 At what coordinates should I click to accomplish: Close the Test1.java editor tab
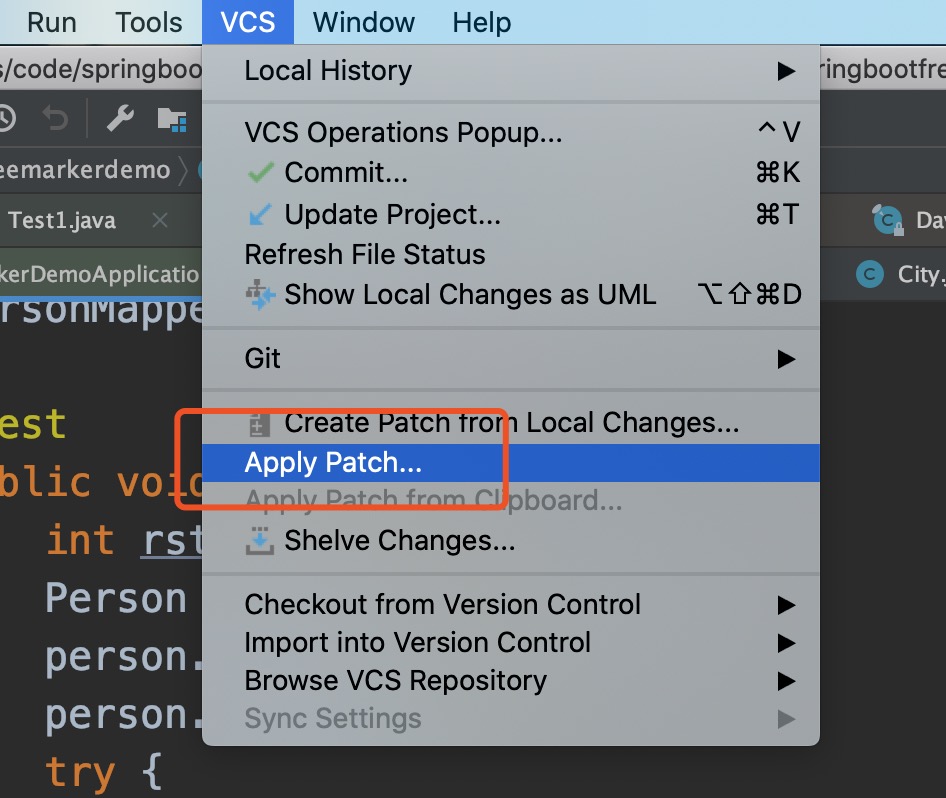click(160, 221)
